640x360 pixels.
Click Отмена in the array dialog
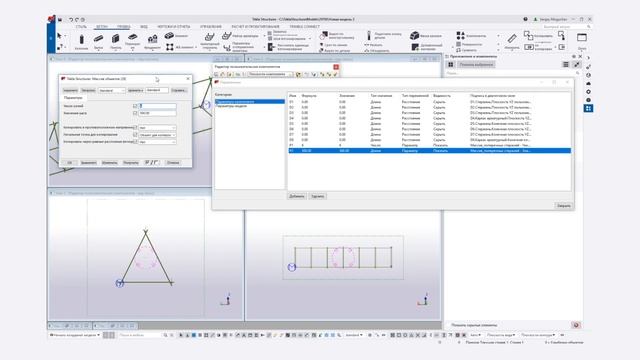173,162
